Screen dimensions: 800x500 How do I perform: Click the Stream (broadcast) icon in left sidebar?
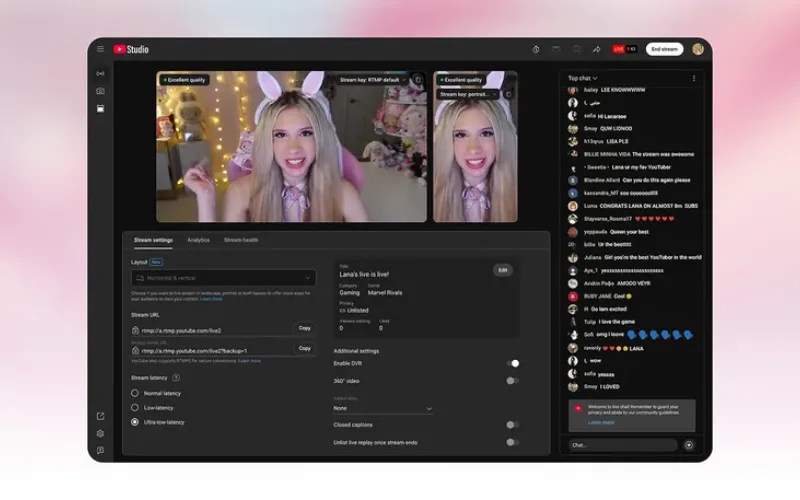click(x=100, y=73)
